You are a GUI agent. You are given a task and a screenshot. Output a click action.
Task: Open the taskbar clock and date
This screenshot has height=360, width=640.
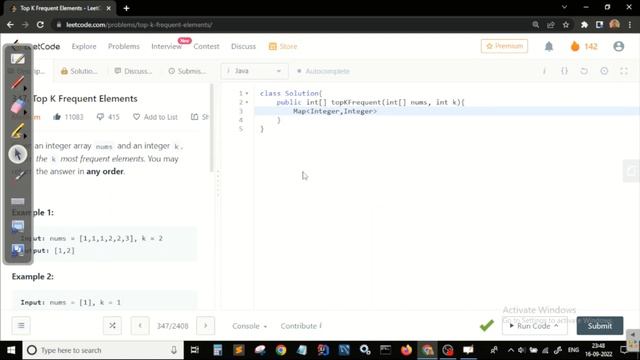click(x=599, y=350)
